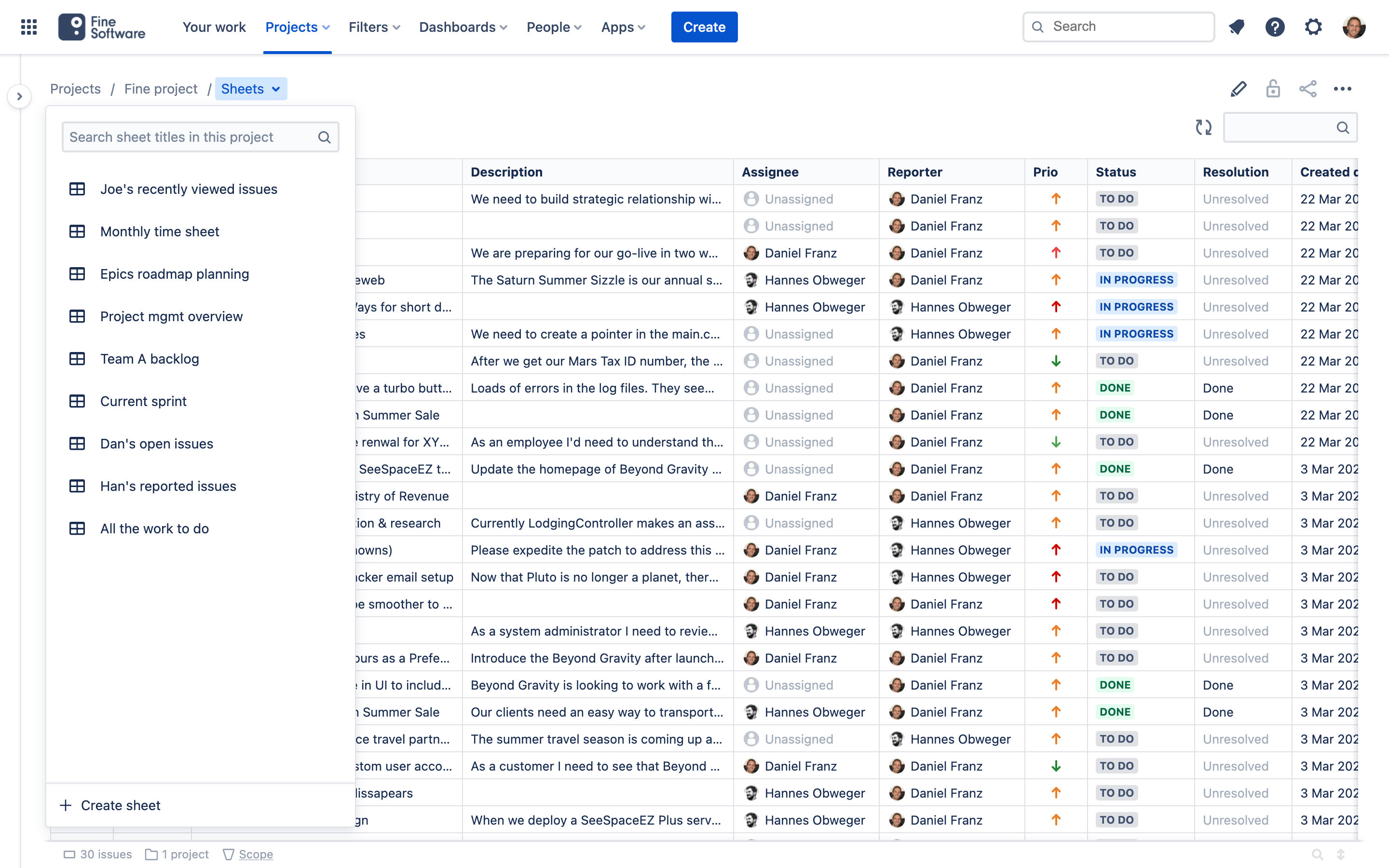Viewport: 1389px width, 868px height.
Task: Click the pencil edit sheet icon
Action: click(x=1239, y=89)
